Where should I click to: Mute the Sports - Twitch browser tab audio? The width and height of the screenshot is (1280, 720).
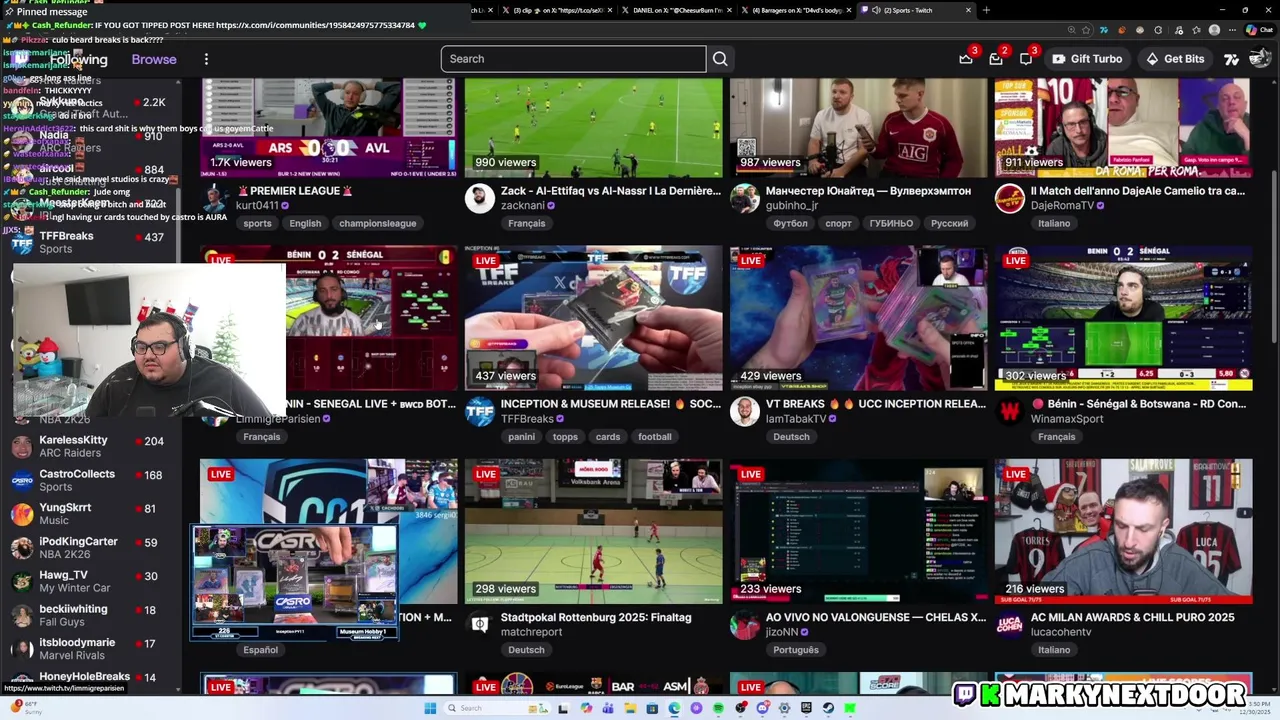tap(876, 10)
